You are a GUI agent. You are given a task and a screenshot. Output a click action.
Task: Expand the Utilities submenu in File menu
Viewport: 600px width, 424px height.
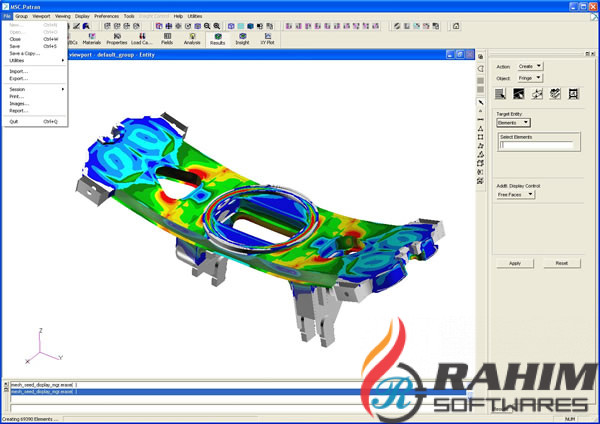click(x=36, y=60)
